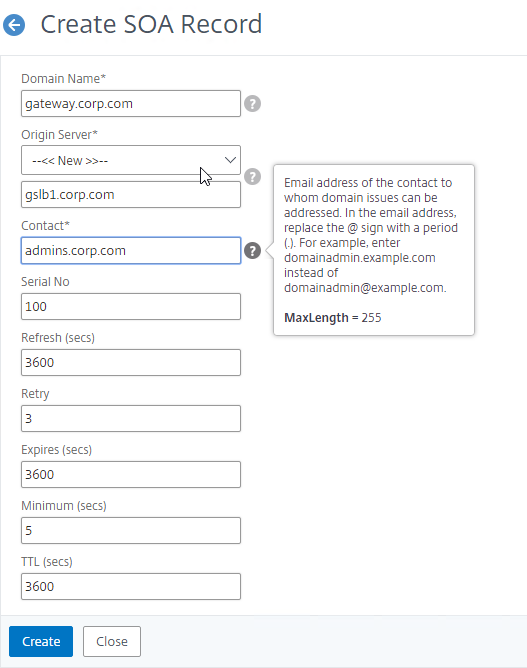Click the gslb1.corp.com origin server field
Image resolution: width=527 pixels, height=668 pixels.
coord(131,195)
